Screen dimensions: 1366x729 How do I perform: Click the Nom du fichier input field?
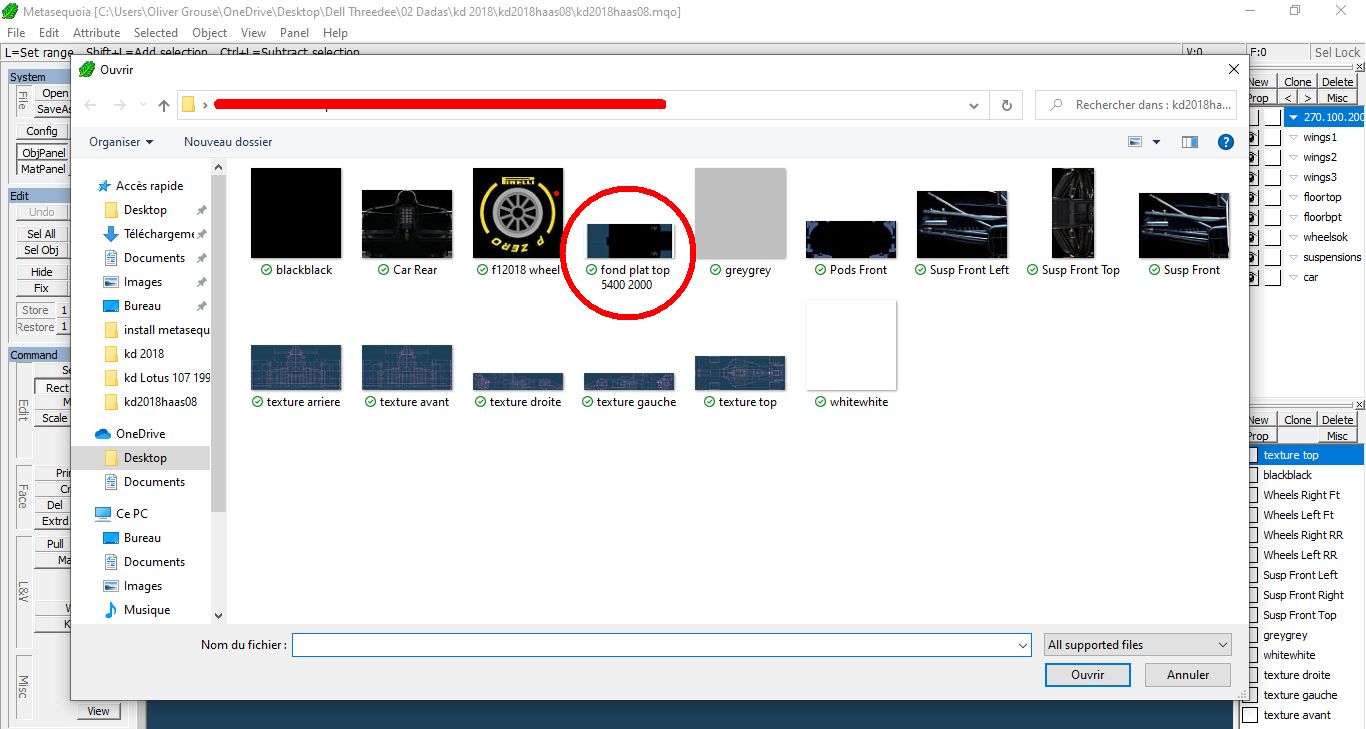(x=660, y=645)
